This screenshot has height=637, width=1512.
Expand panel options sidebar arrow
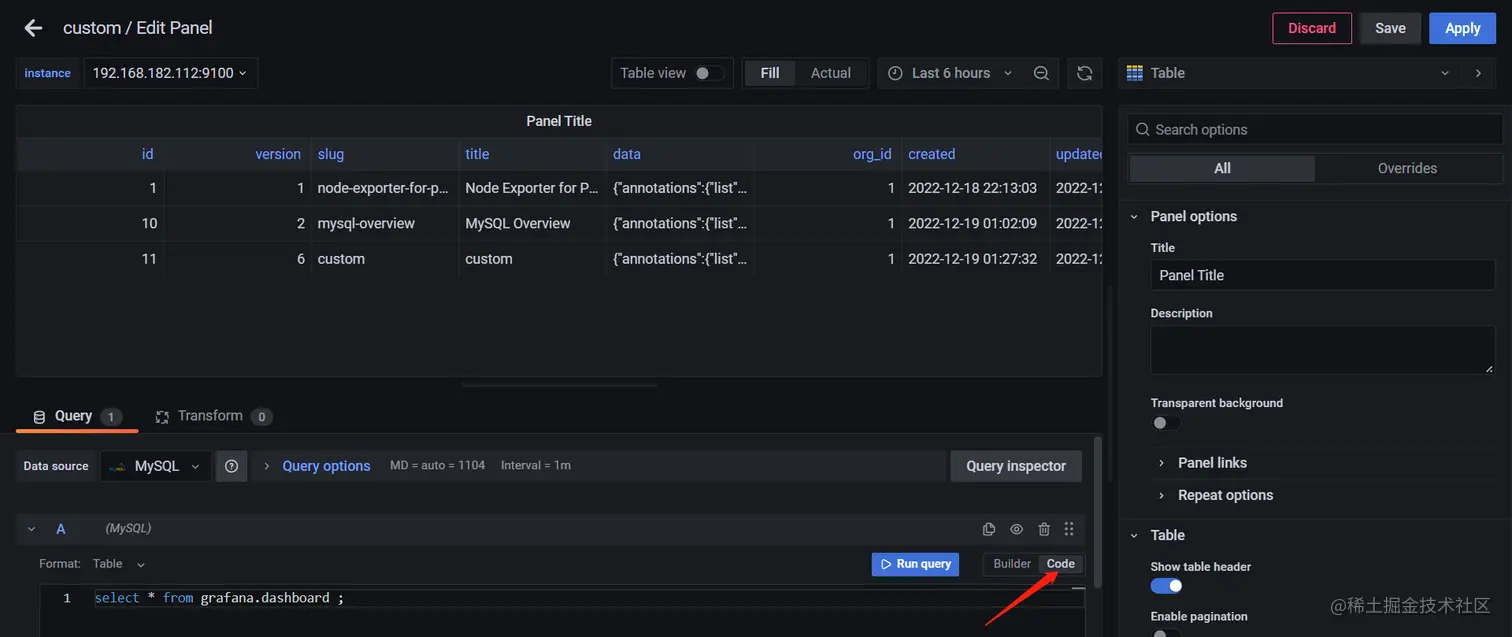1478,73
